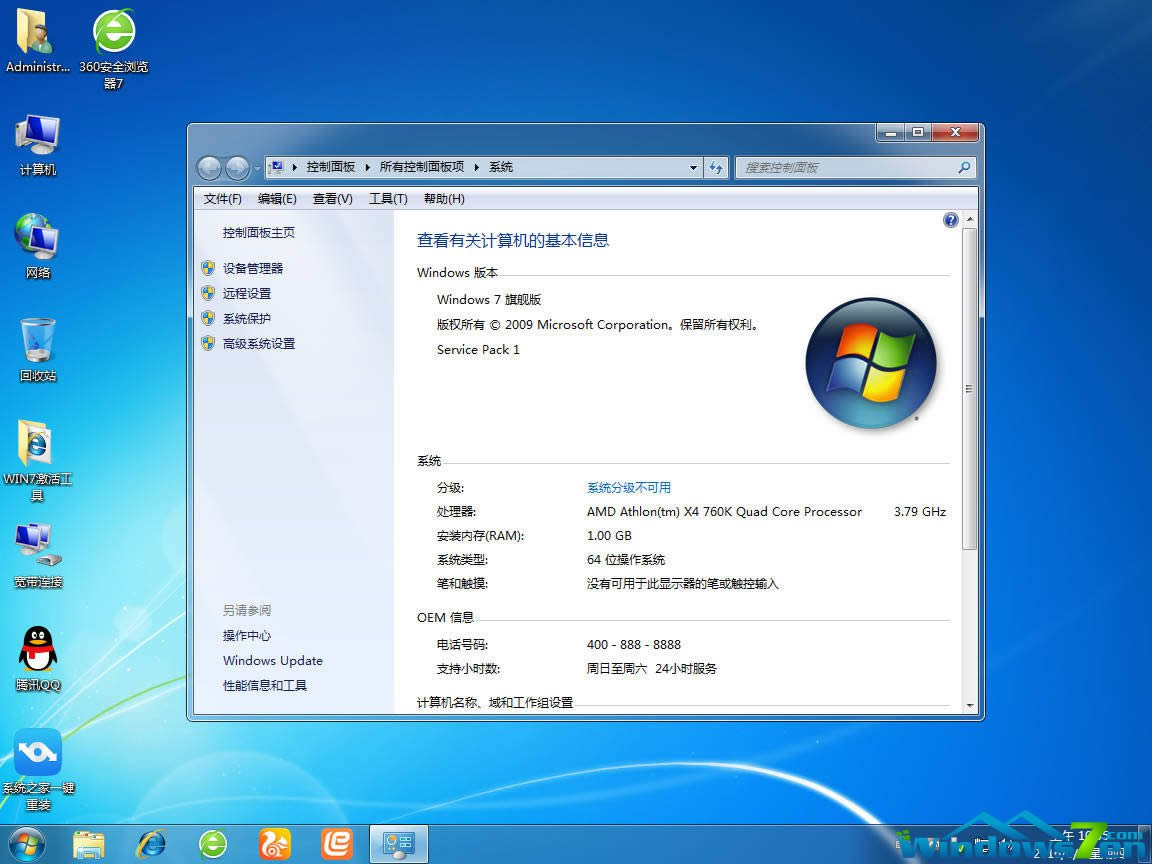Open the 工具 menu
This screenshot has height=864, width=1152.
(386, 198)
